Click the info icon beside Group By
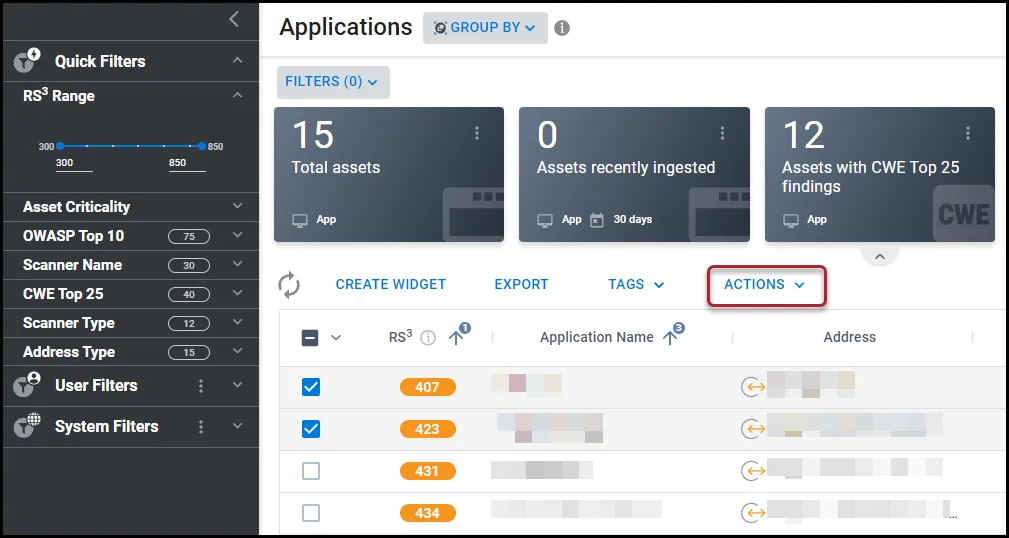The width and height of the screenshot is (1009, 538). (562, 28)
